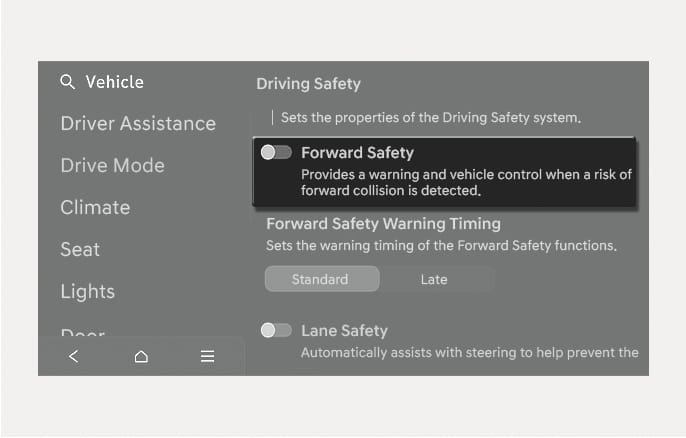Open Climate settings

[x=95, y=207]
